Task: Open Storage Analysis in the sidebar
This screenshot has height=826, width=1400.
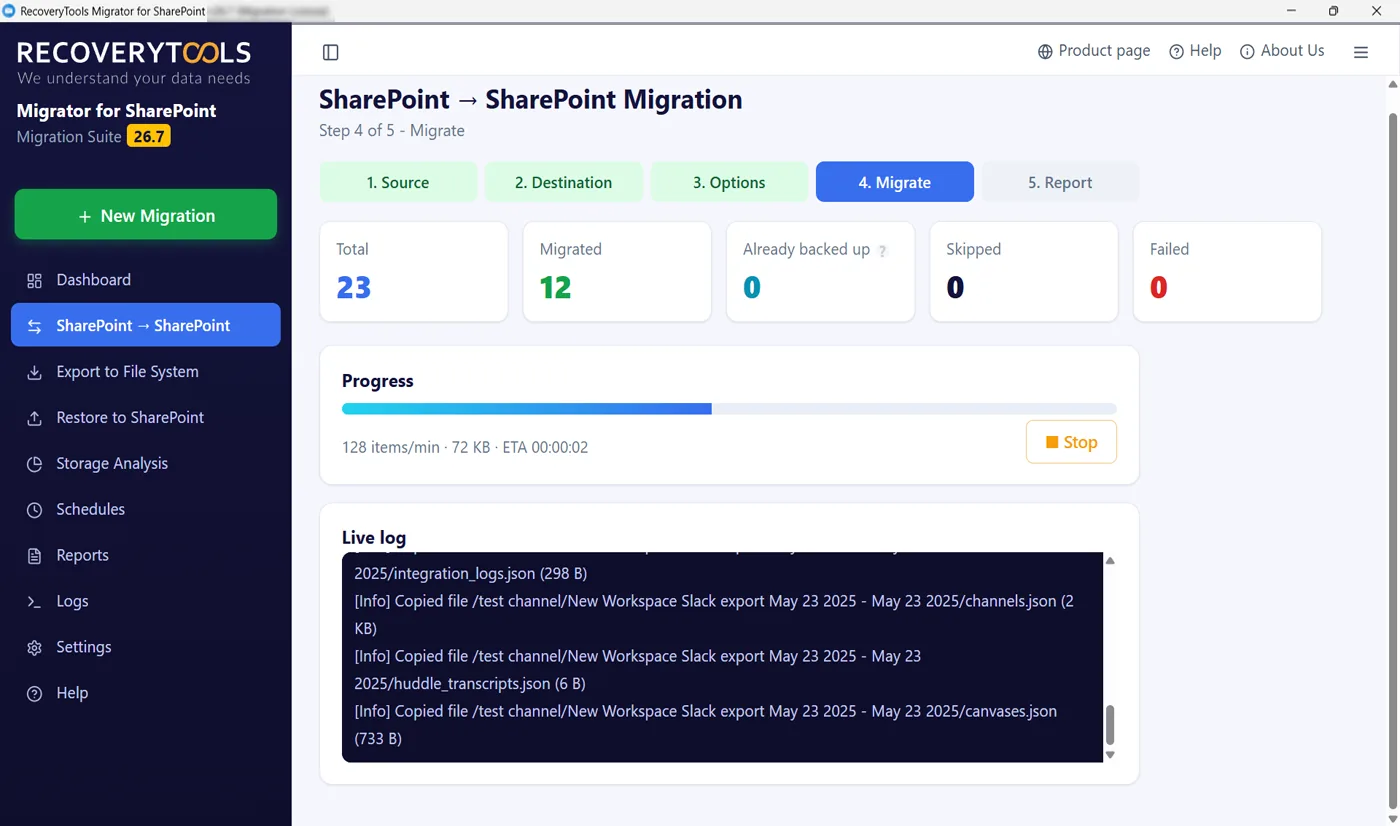Action: 146,464
